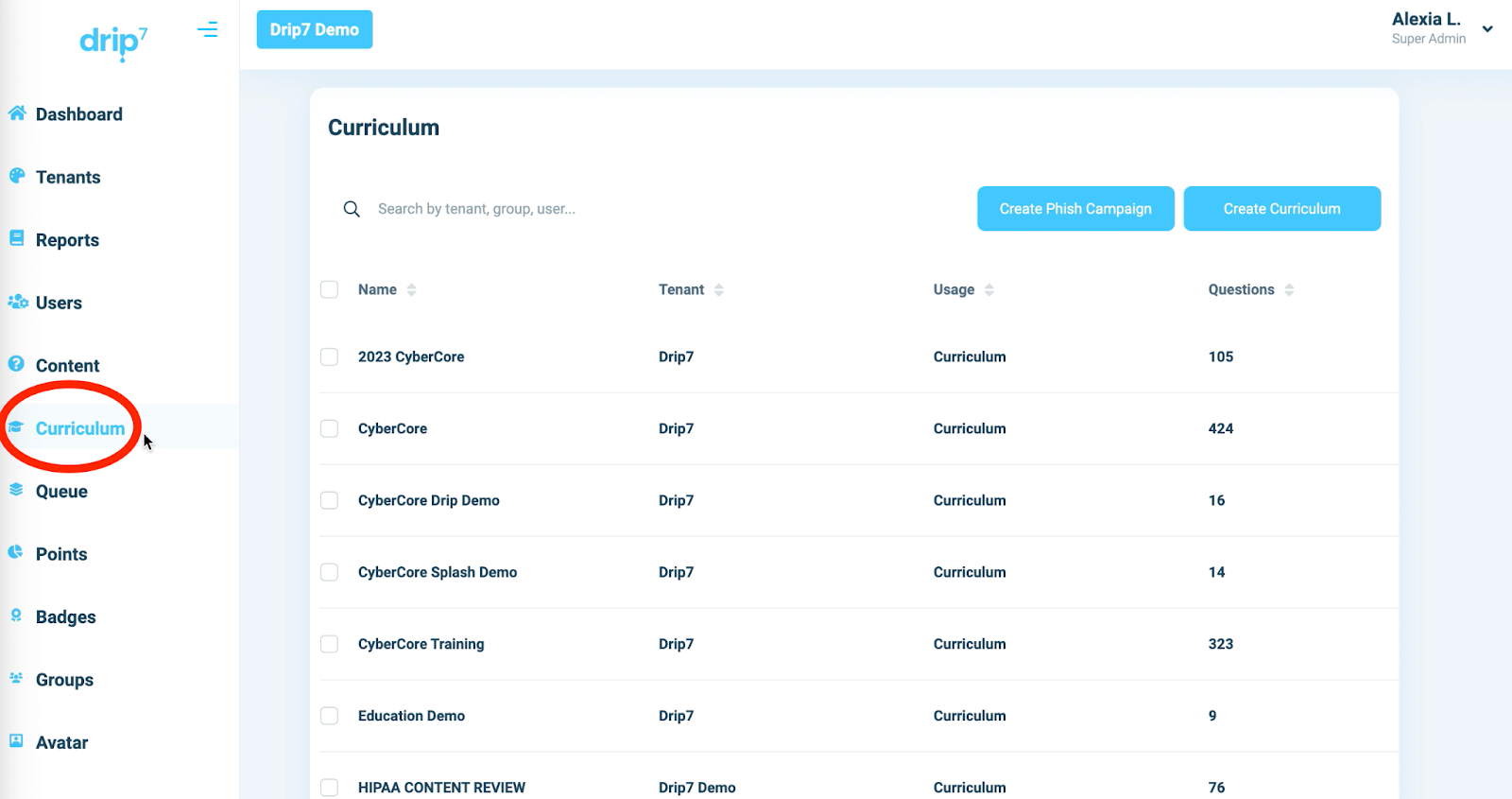Open the Content section
The width and height of the screenshot is (1512, 799).
tap(67, 366)
